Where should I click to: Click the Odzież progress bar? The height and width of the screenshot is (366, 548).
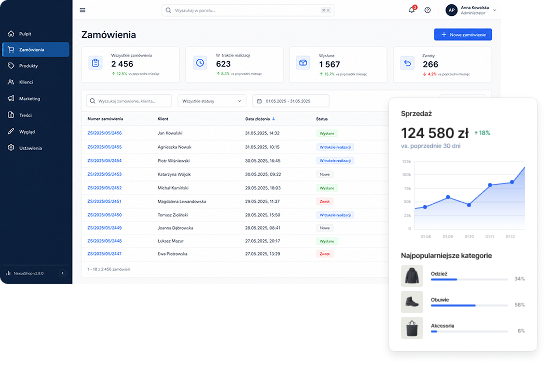coord(469,279)
